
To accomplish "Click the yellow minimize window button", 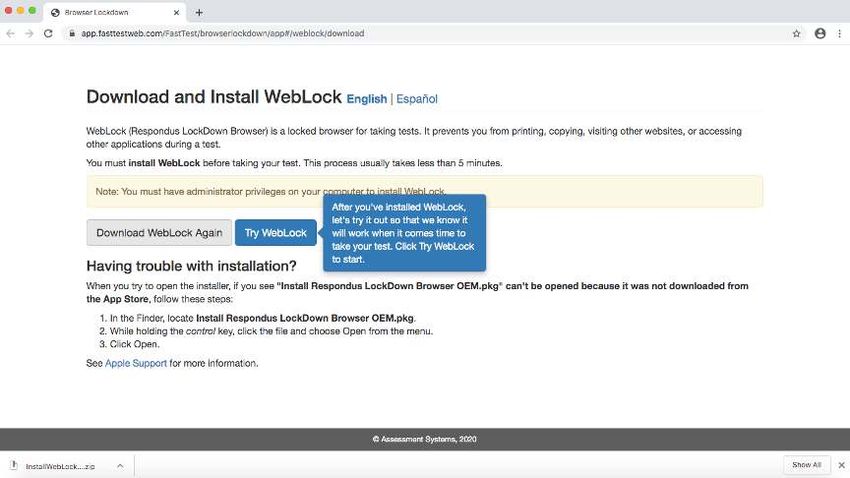I will point(21,11).
